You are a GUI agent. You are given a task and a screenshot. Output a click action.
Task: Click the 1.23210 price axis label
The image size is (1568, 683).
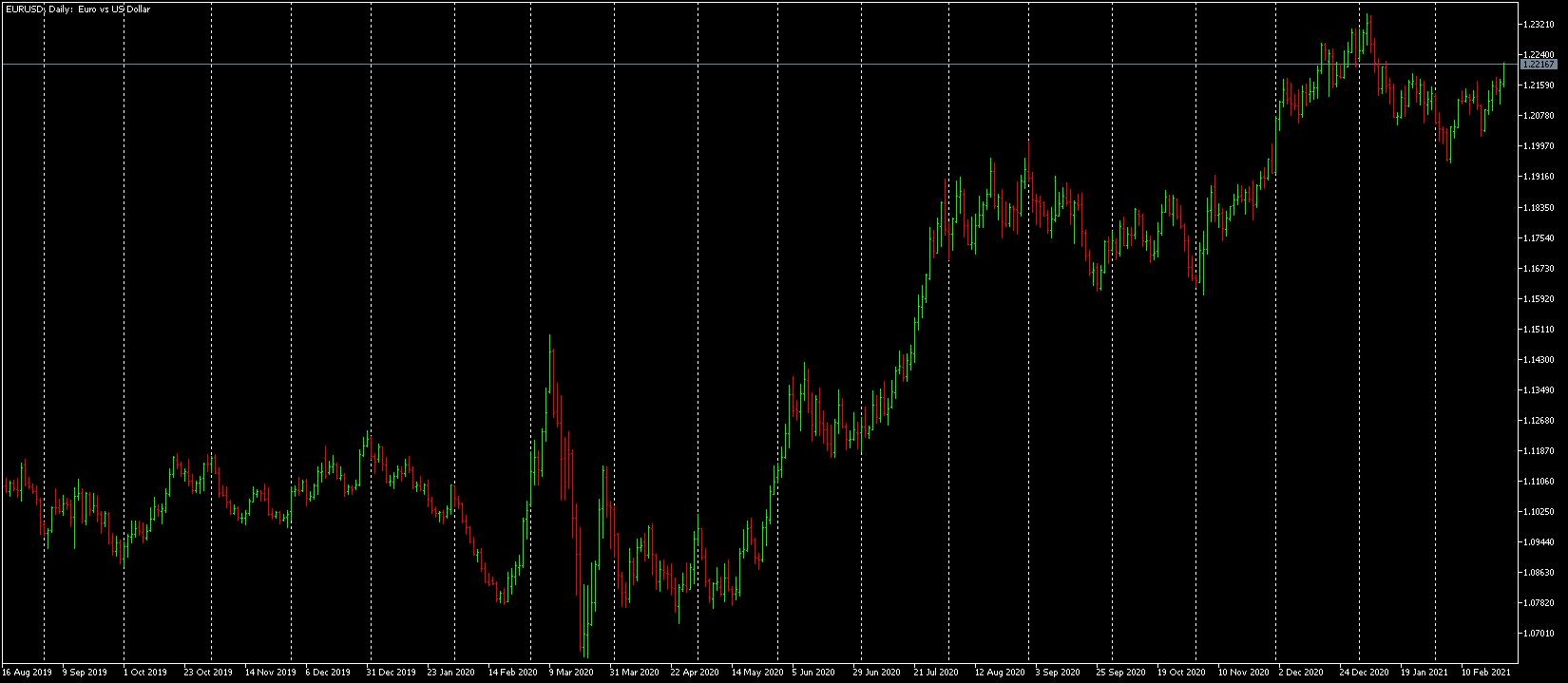pyautogui.click(x=1538, y=25)
